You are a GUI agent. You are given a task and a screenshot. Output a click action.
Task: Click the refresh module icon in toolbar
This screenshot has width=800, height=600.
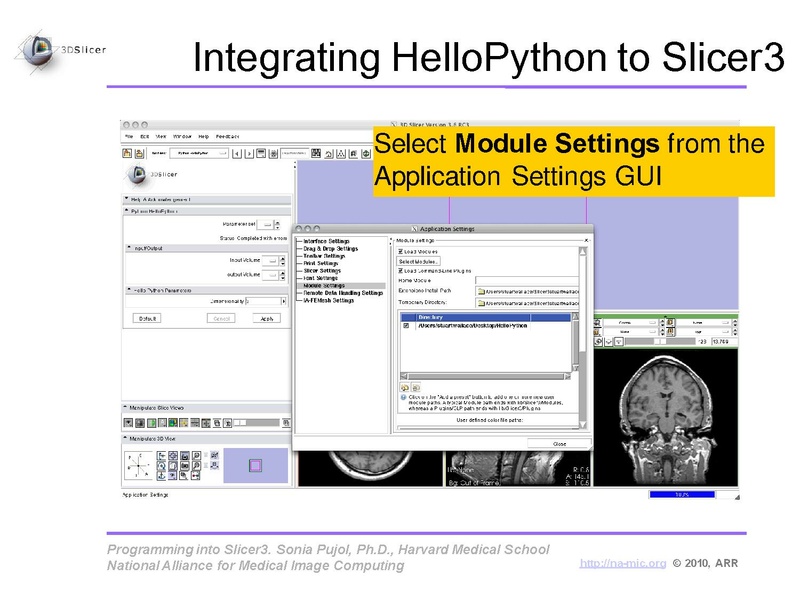pyautogui.click(x=273, y=154)
